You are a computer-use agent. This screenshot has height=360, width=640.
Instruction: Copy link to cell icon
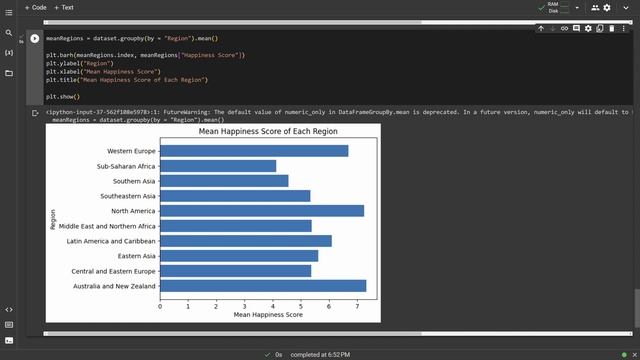coord(564,29)
